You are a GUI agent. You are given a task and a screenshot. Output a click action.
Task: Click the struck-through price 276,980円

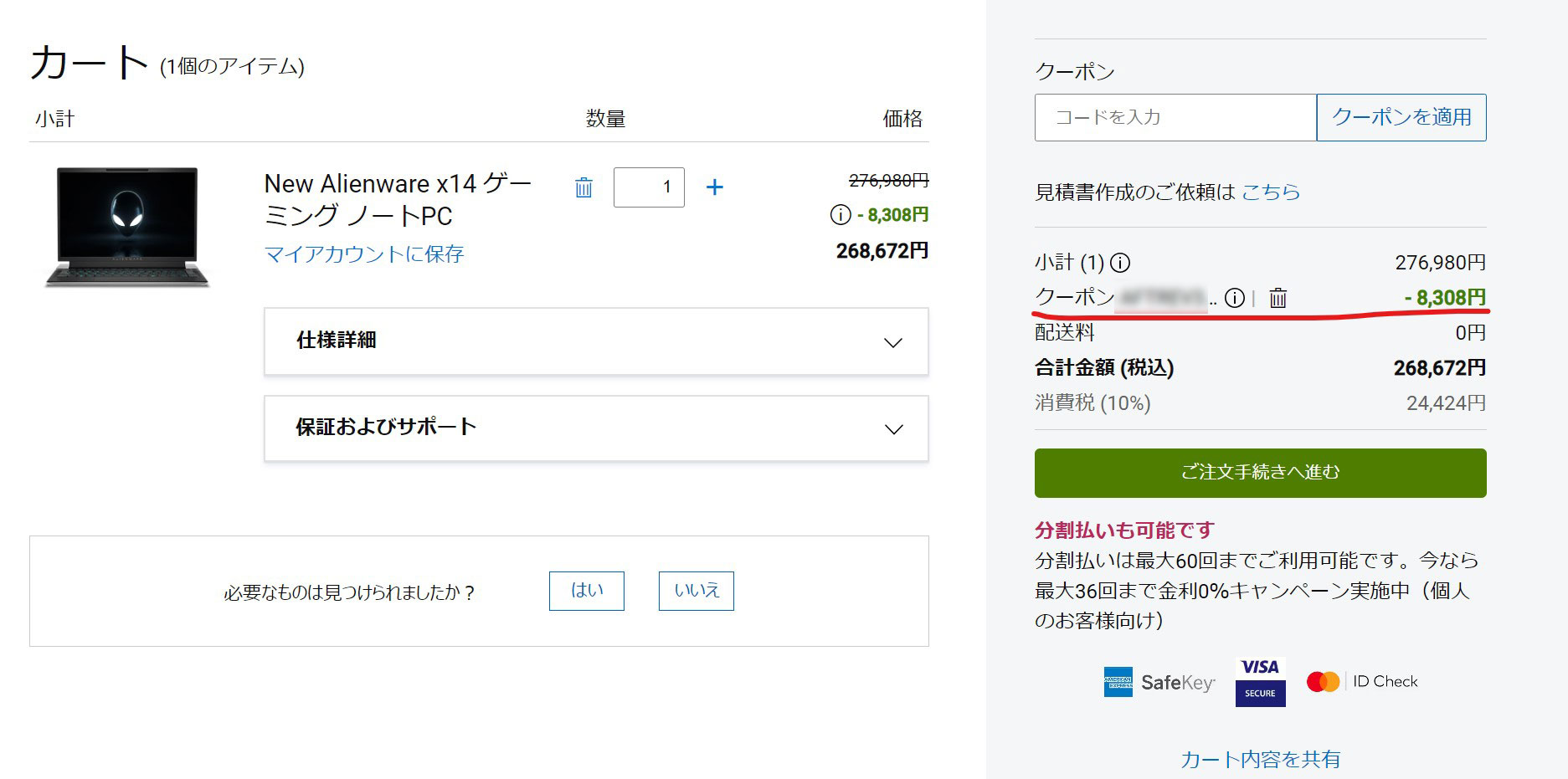888,180
